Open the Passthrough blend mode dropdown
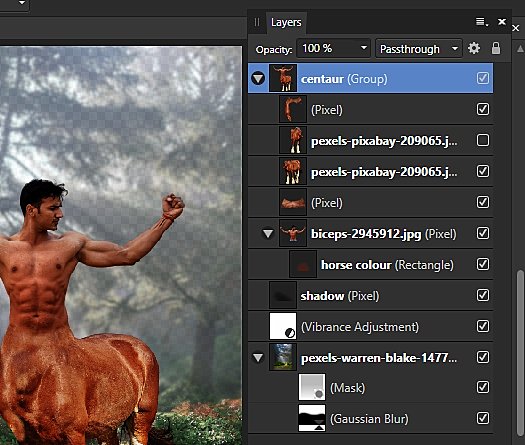525x445 pixels. coord(419,49)
